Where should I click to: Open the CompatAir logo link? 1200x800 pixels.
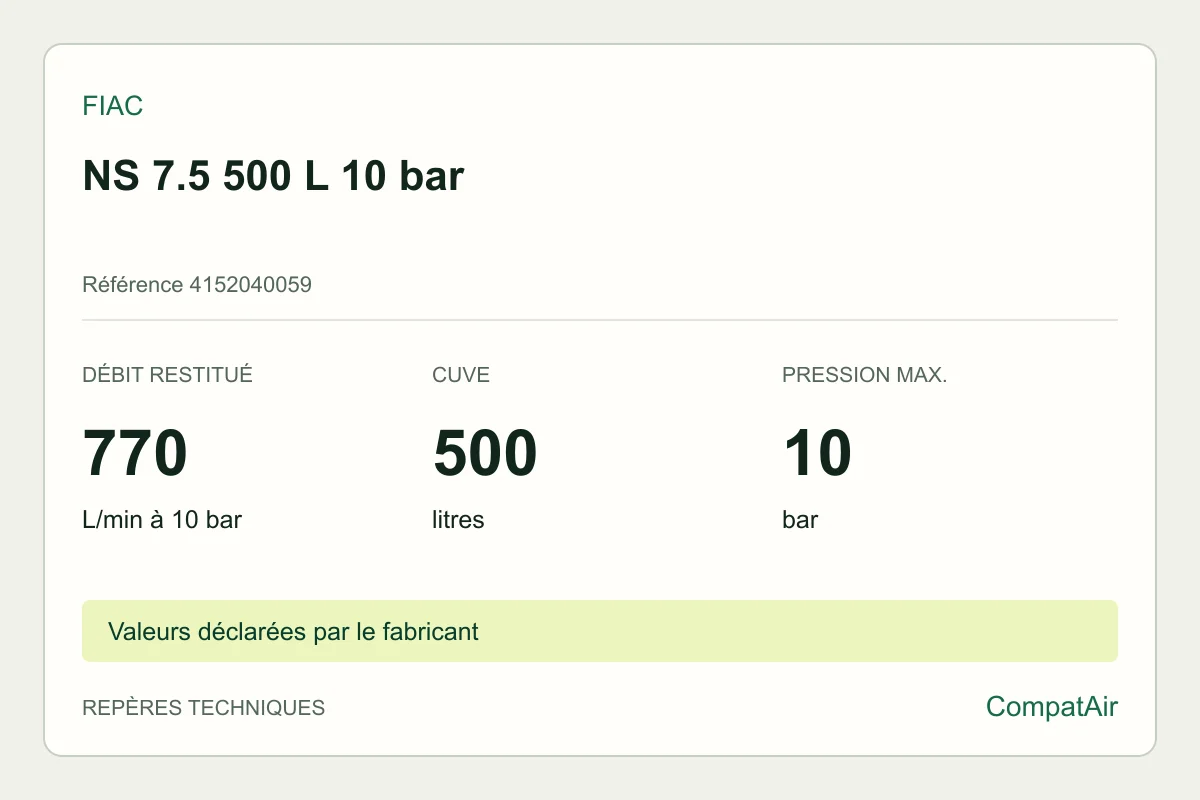click(1052, 707)
